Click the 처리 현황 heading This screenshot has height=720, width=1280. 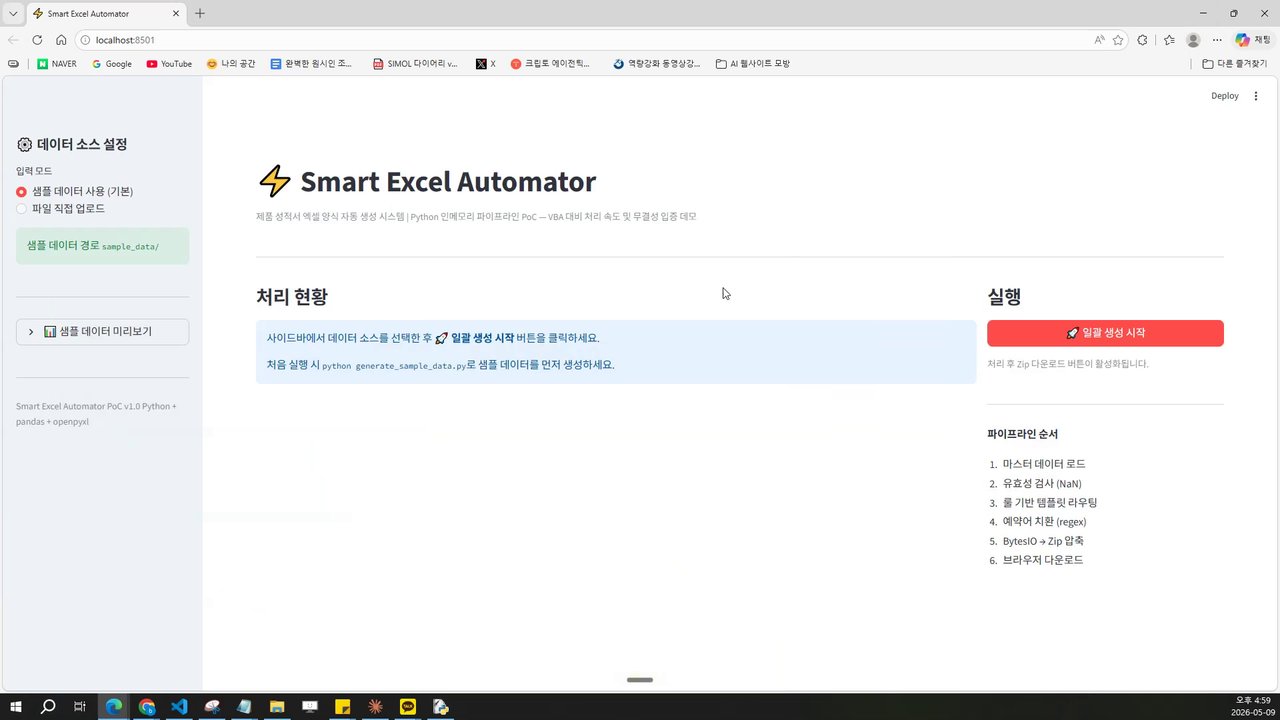292,297
